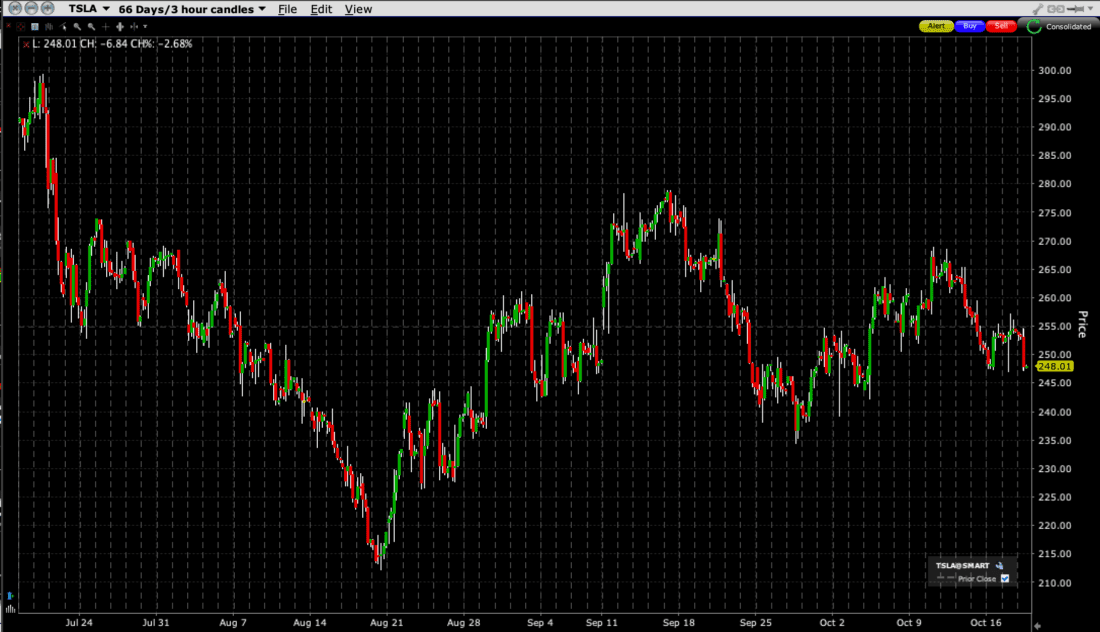1100x632 pixels.
Task: Click the L: 248.01 quote readout
Action: click(54, 43)
